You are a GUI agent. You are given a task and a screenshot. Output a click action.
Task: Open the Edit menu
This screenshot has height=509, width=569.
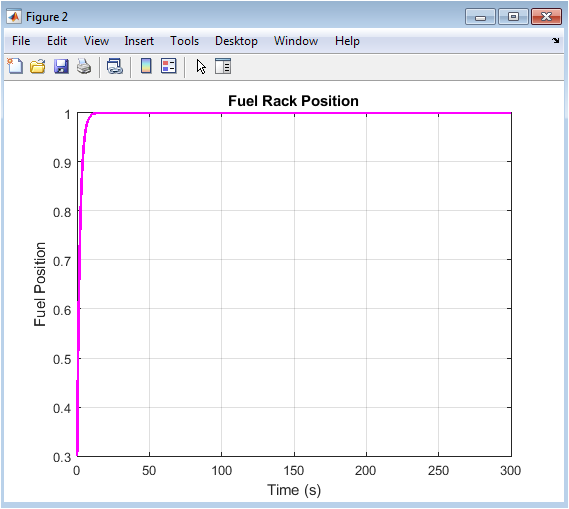point(57,41)
